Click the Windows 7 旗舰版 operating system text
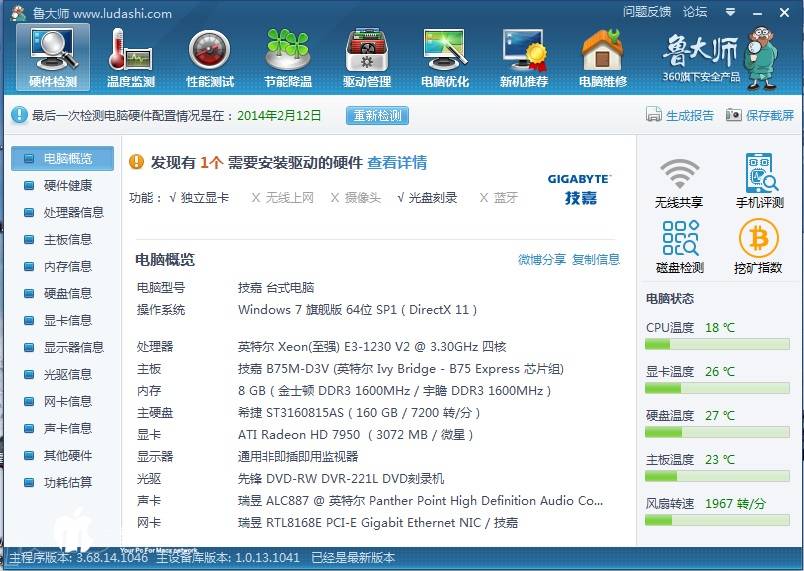Screen dimensions: 804x571 [358, 310]
